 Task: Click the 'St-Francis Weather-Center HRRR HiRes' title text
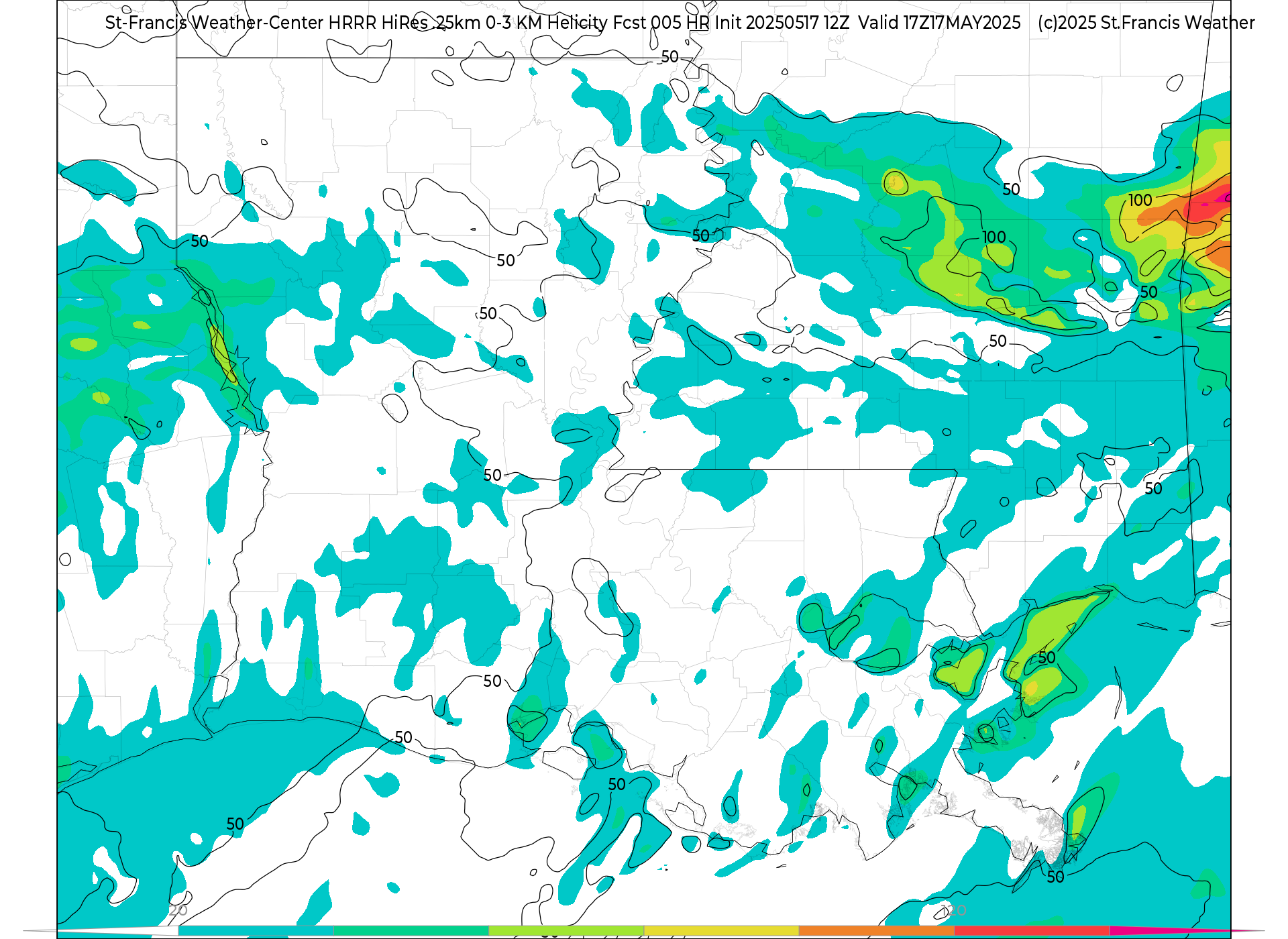click(266, 23)
